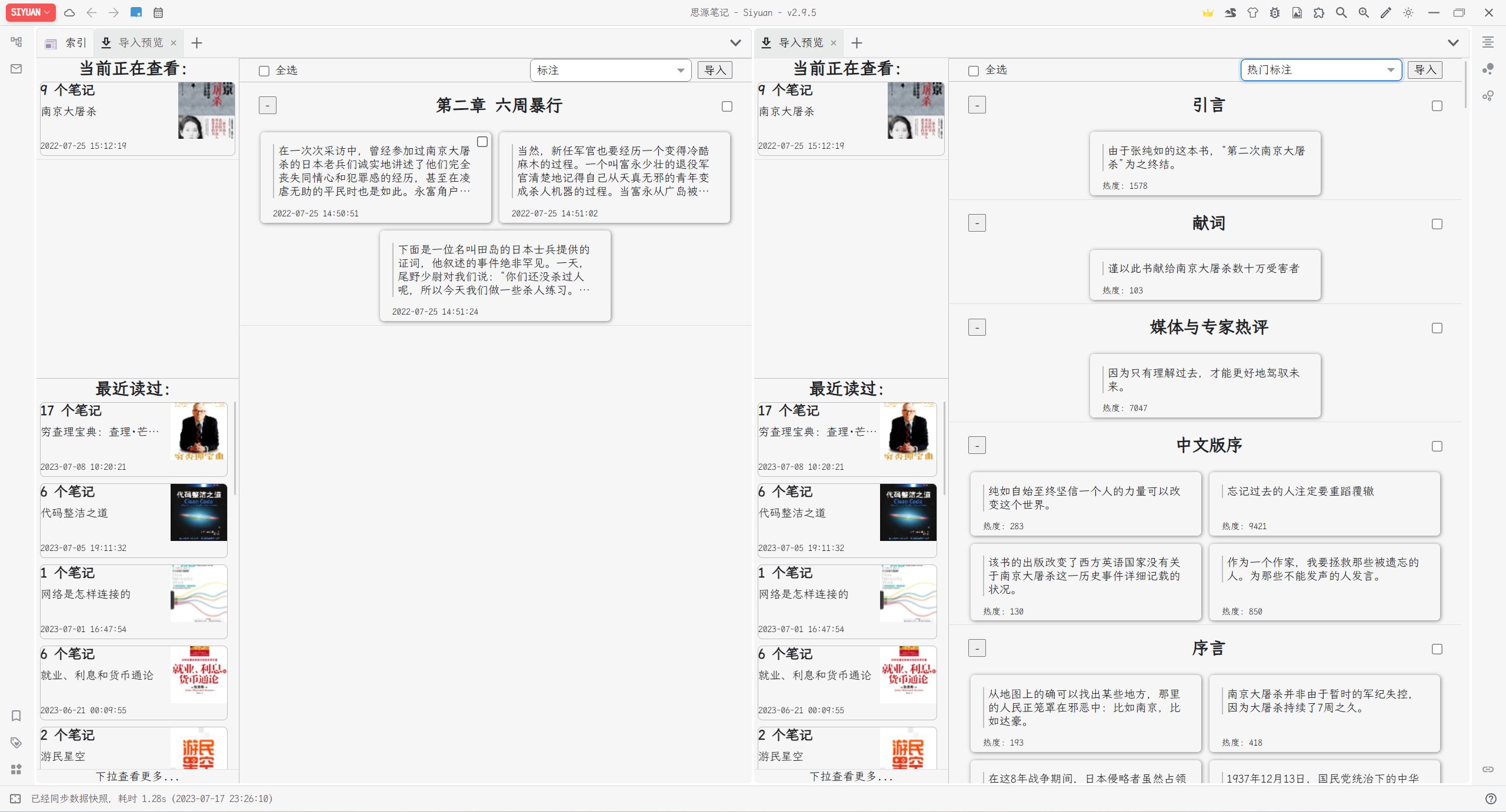The width and height of the screenshot is (1506, 812).
Task: Switch to the 索引 tab
Action: [x=66, y=43]
